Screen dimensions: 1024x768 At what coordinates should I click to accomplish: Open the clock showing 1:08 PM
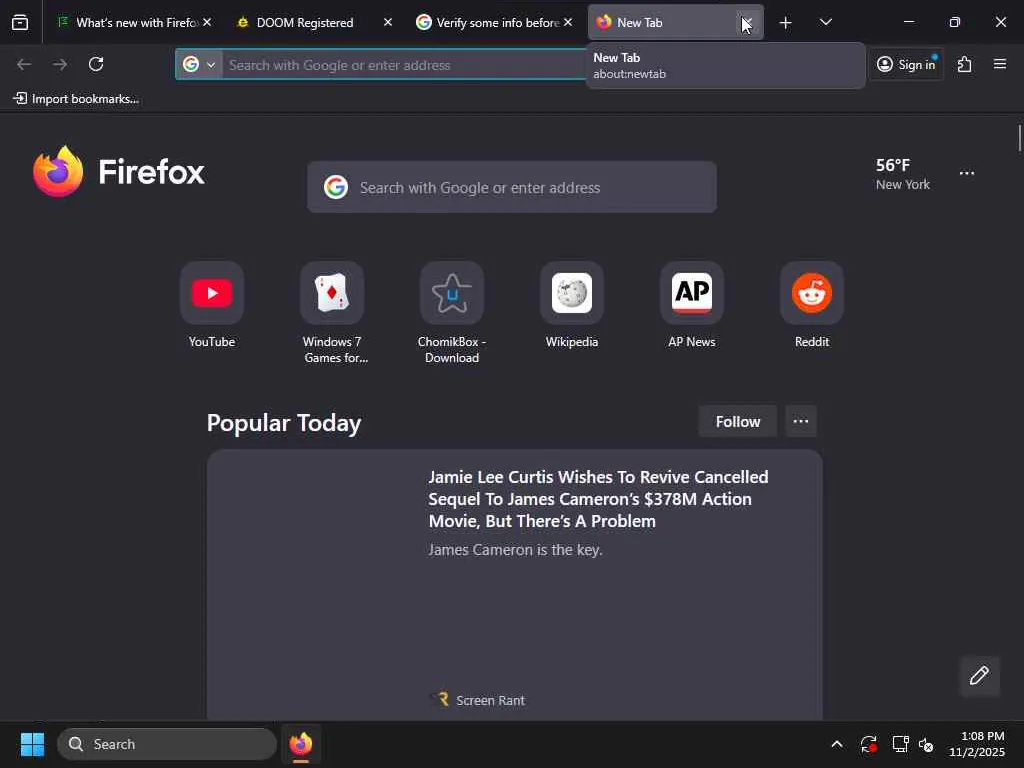(977, 744)
